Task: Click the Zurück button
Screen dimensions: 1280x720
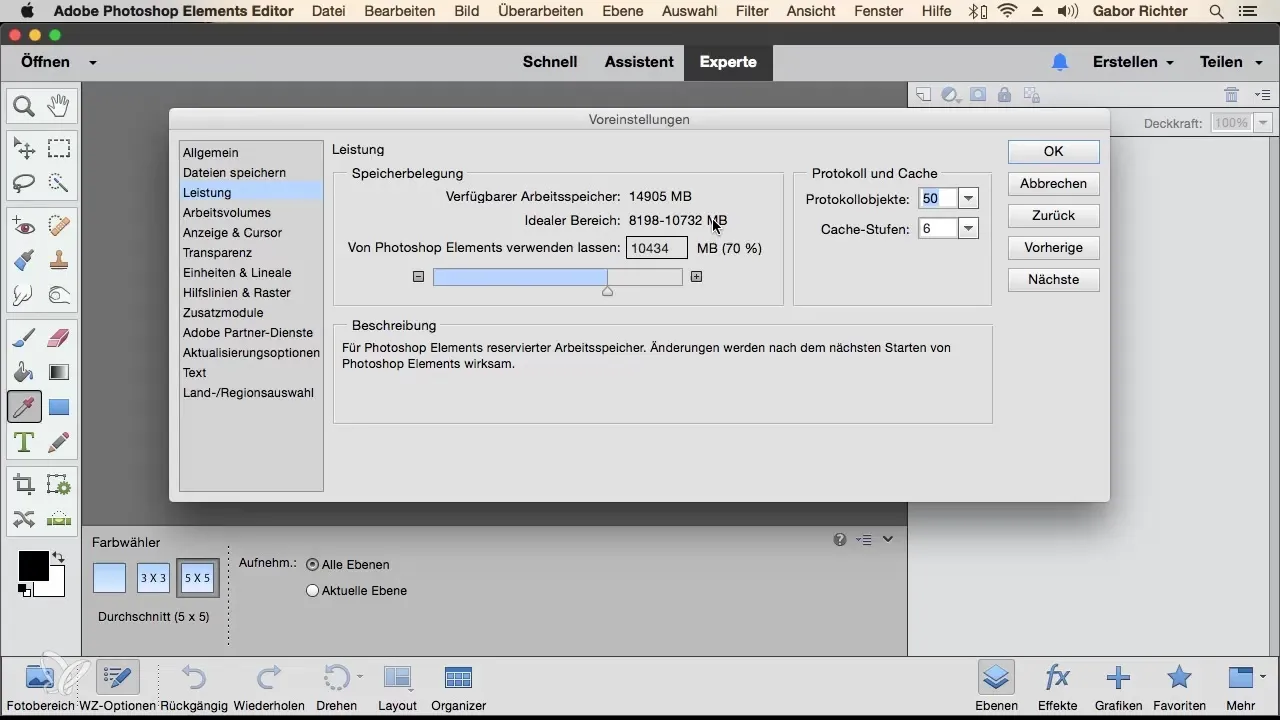Action: point(1054,216)
